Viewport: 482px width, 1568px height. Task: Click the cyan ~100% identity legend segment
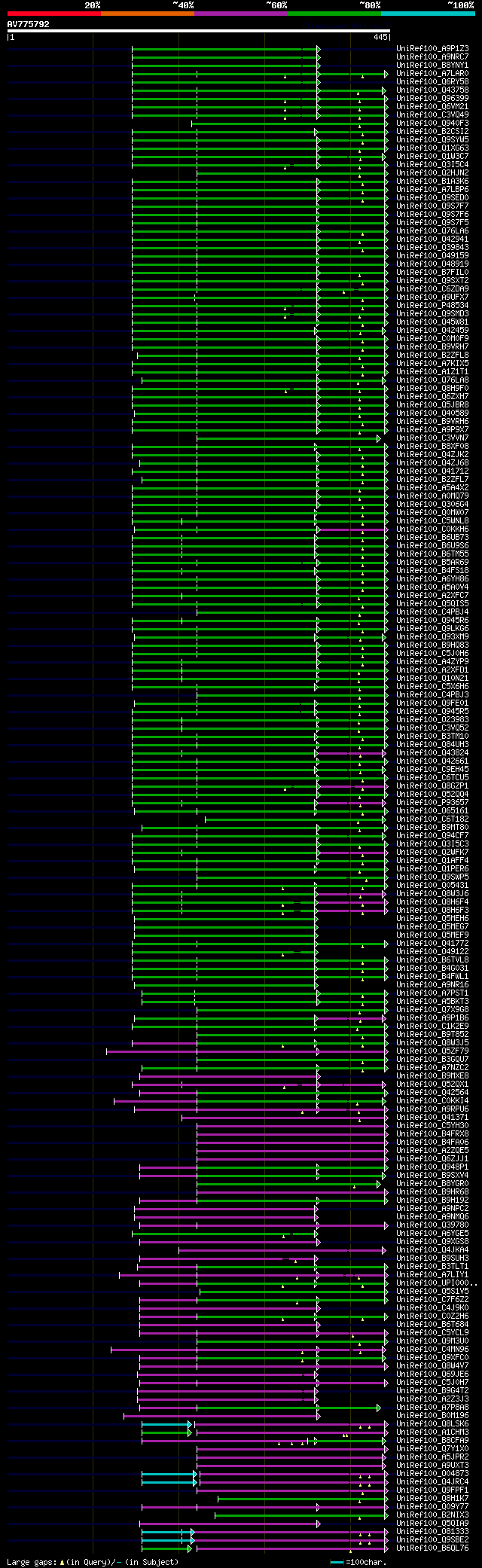(428, 14)
